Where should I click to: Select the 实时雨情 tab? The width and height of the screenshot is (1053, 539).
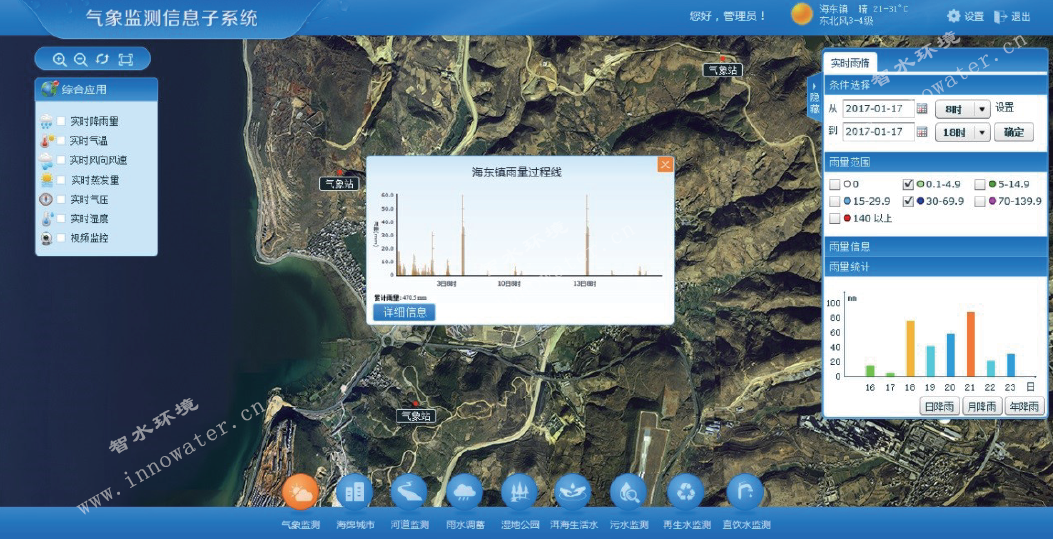point(850,63)
